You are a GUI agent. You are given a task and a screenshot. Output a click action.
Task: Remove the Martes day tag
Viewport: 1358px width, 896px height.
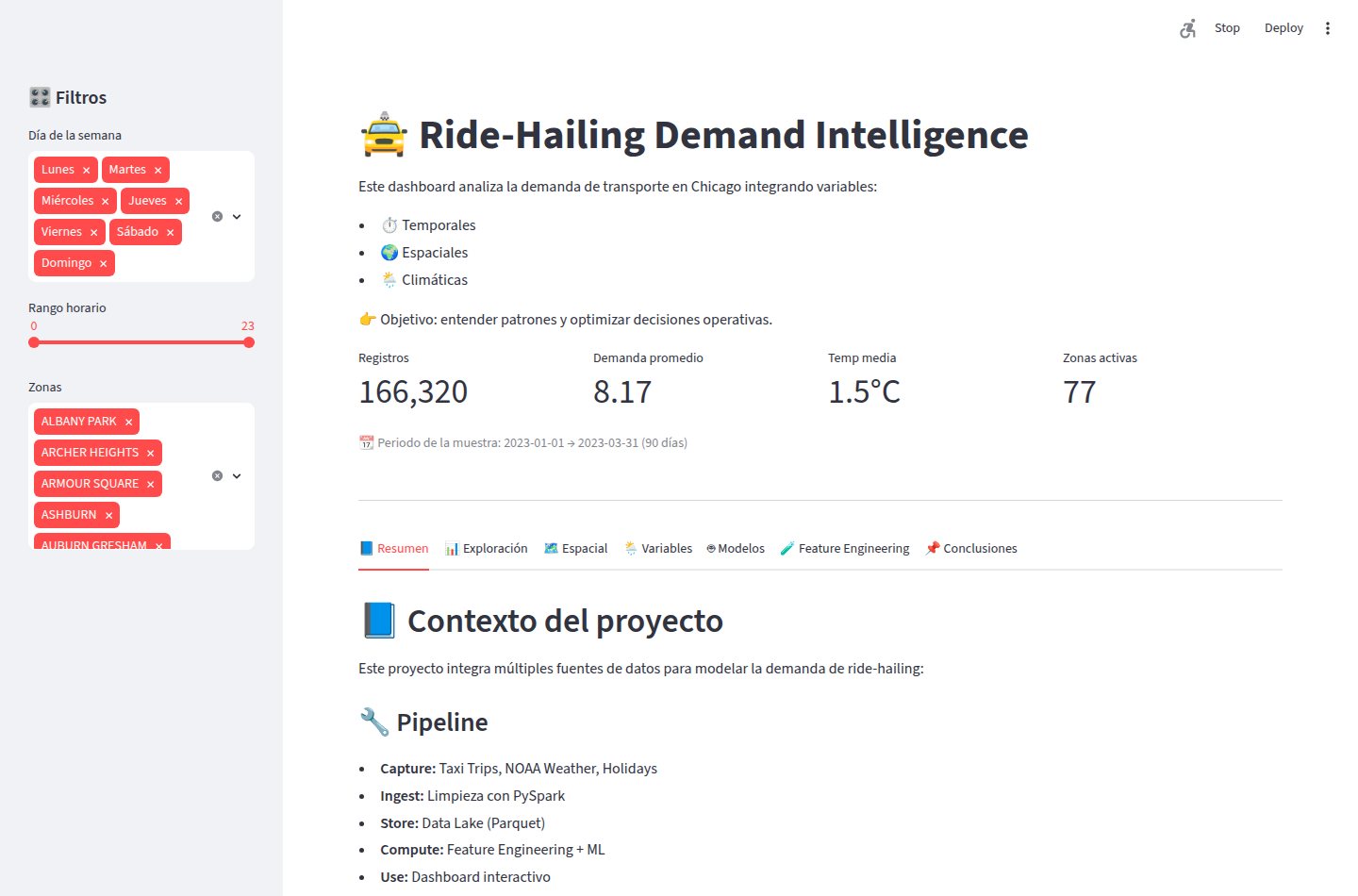[x=157, y=171]
